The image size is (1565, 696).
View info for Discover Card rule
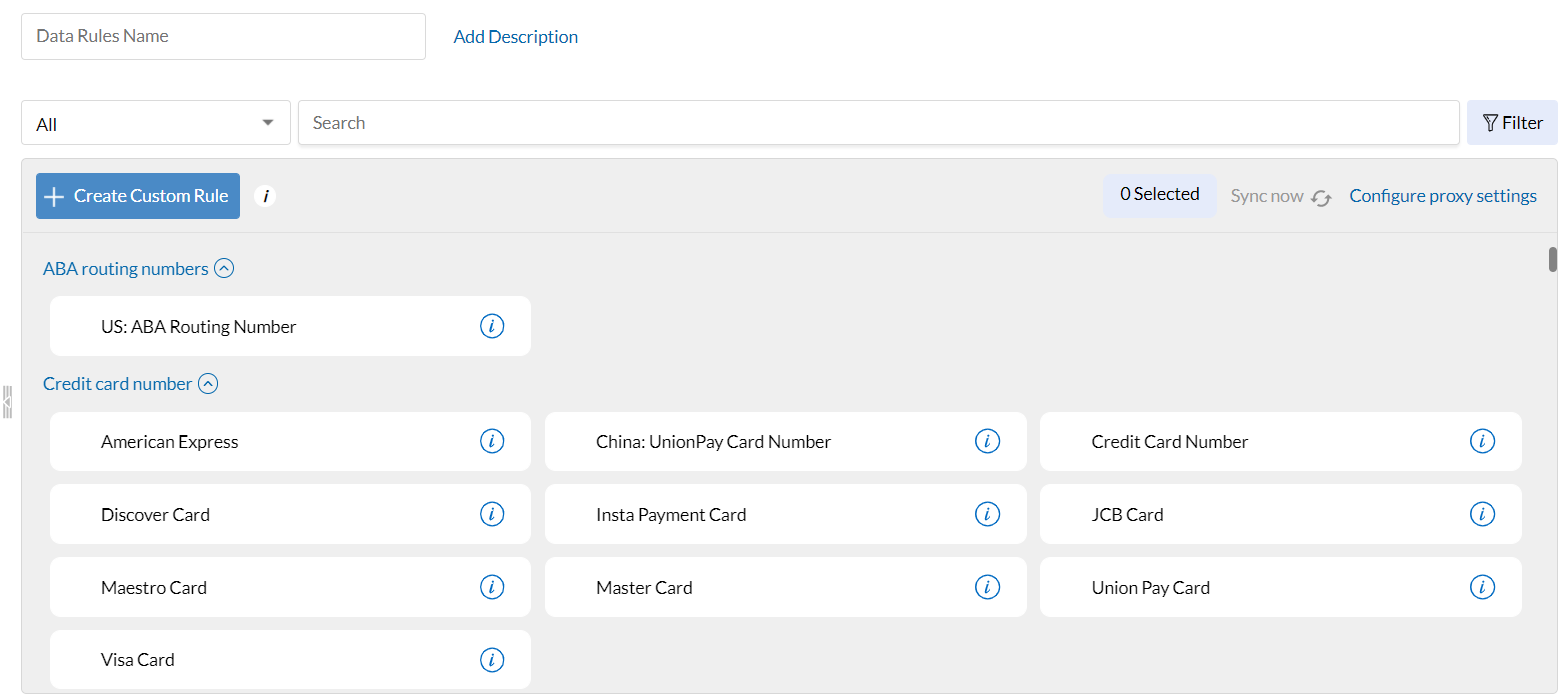coord(491,514)
